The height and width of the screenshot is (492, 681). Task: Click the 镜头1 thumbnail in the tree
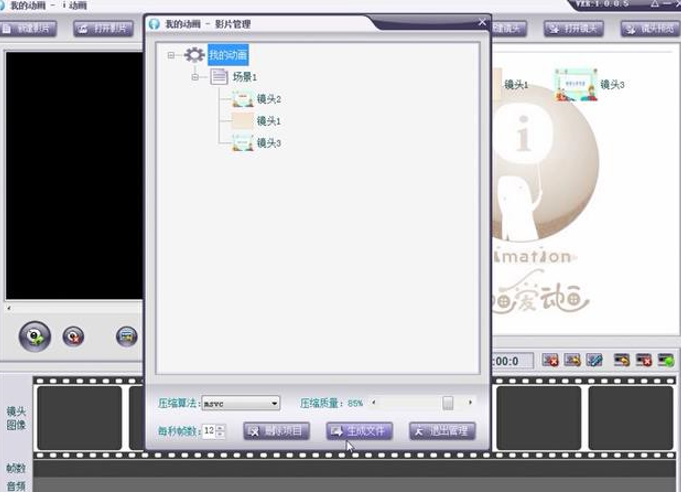click(242, 121)
